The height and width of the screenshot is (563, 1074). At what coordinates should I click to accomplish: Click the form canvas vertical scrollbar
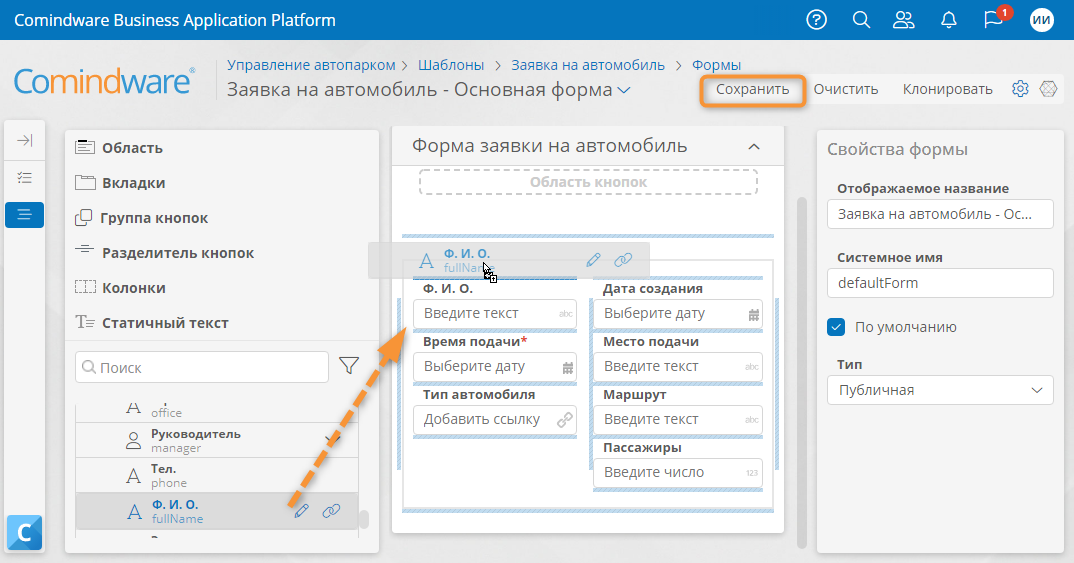[802, 373]
